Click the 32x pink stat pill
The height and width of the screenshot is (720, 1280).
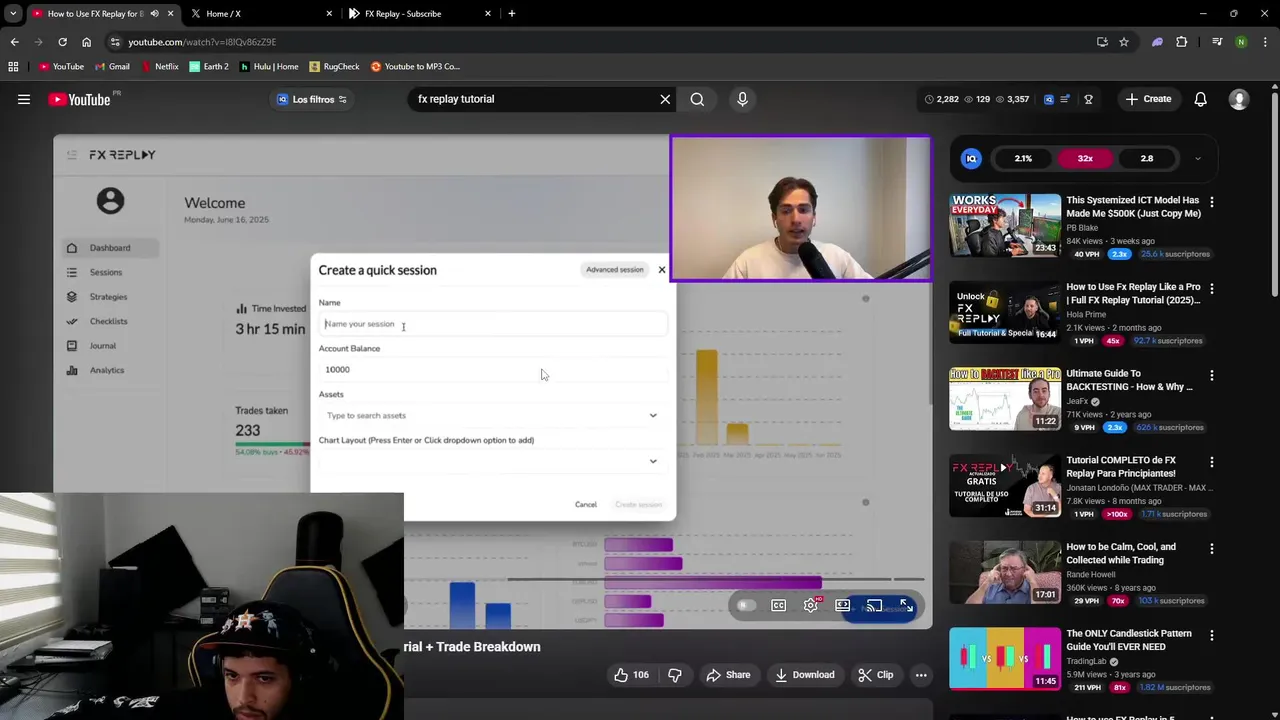[x=1085, y=158]
